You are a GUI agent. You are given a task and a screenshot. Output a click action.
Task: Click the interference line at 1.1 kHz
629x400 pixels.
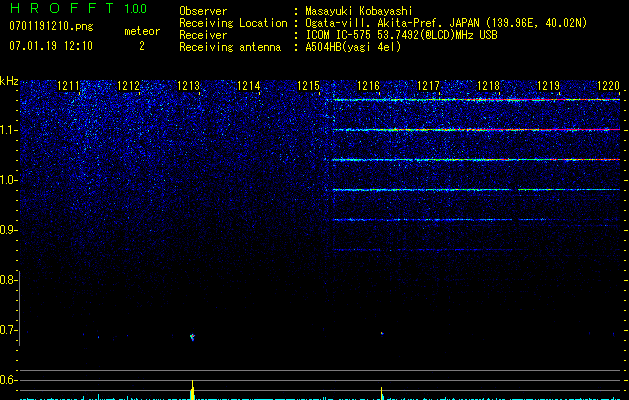point(477,130)
